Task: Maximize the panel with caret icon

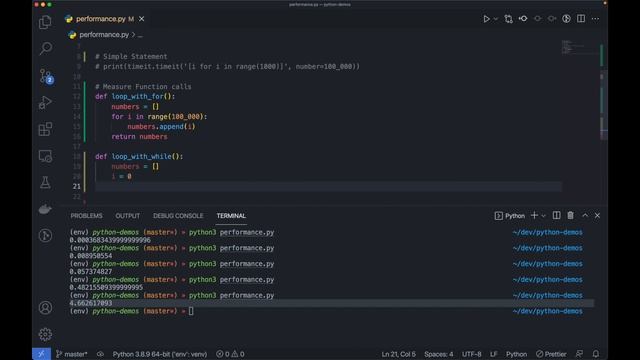Action: tap(585, 215)
